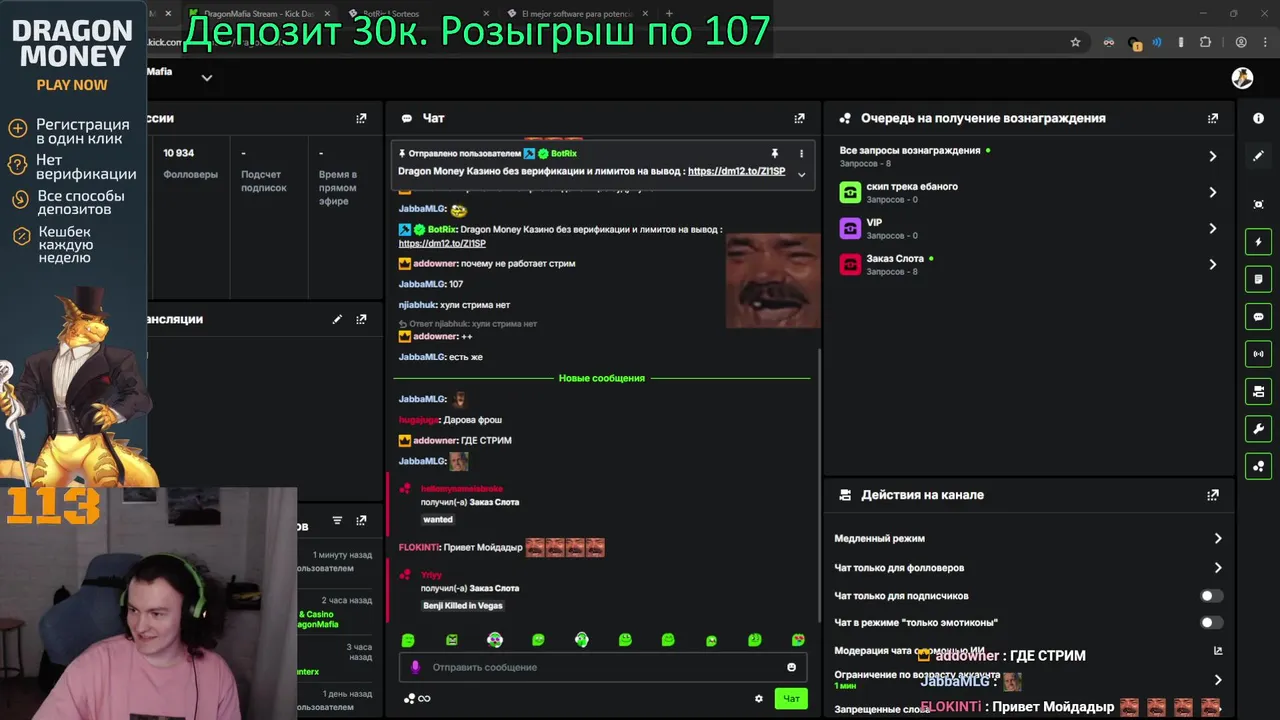Viewport: 1280px width, 720px height.
Task: Click Dragon Money PLAY NOW banner
Action: (x=72, y=85)
